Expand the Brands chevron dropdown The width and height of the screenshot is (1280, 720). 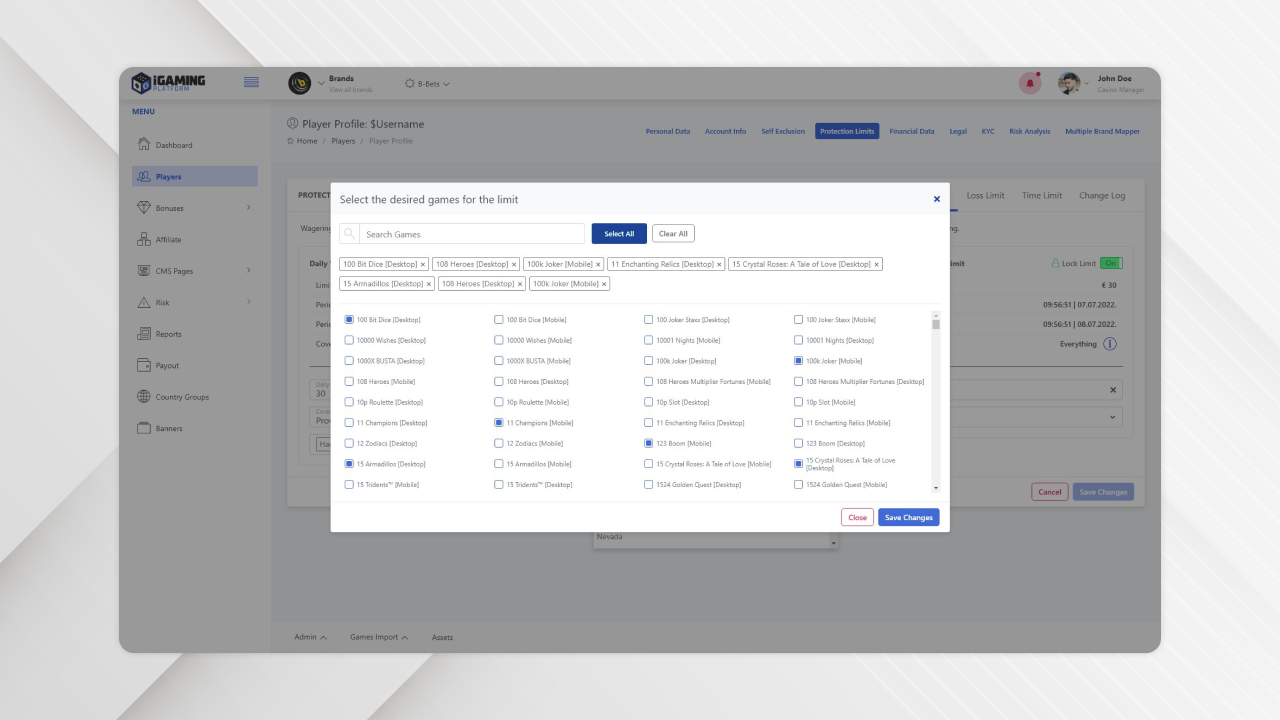(x=321, y=83)
